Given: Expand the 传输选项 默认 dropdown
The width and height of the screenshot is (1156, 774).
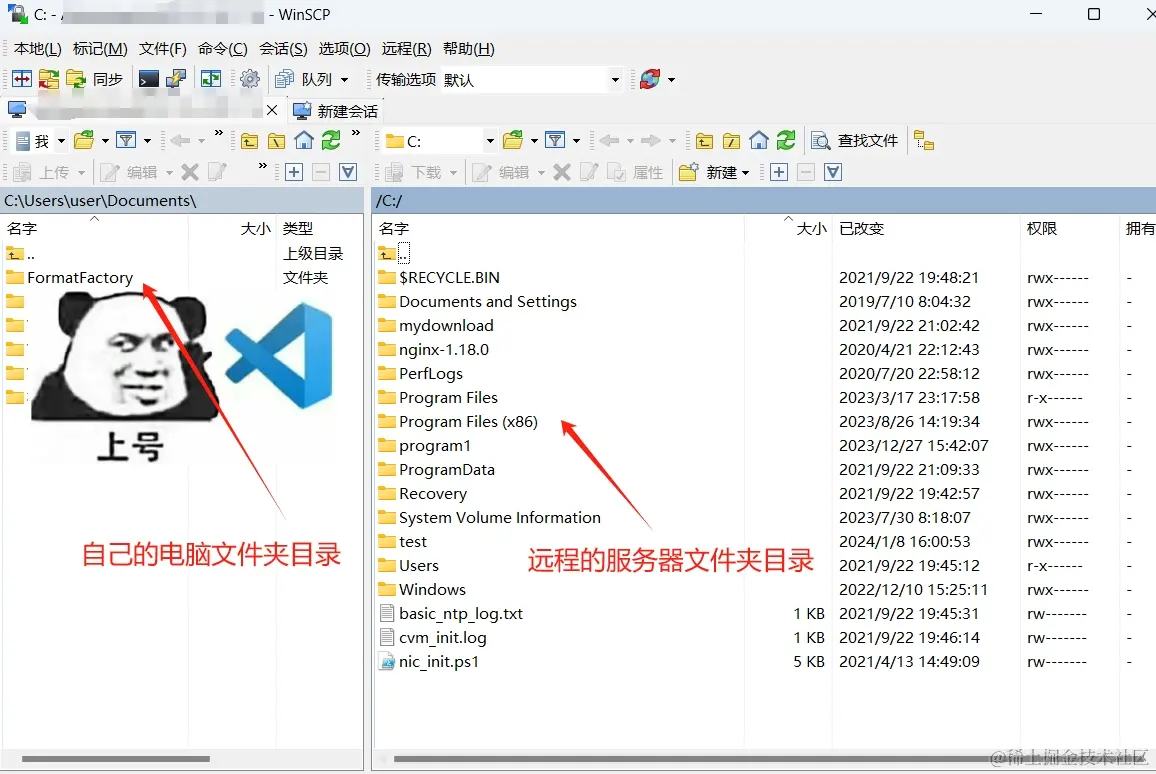Looking at the screenshot, I should tap(615, 80).
